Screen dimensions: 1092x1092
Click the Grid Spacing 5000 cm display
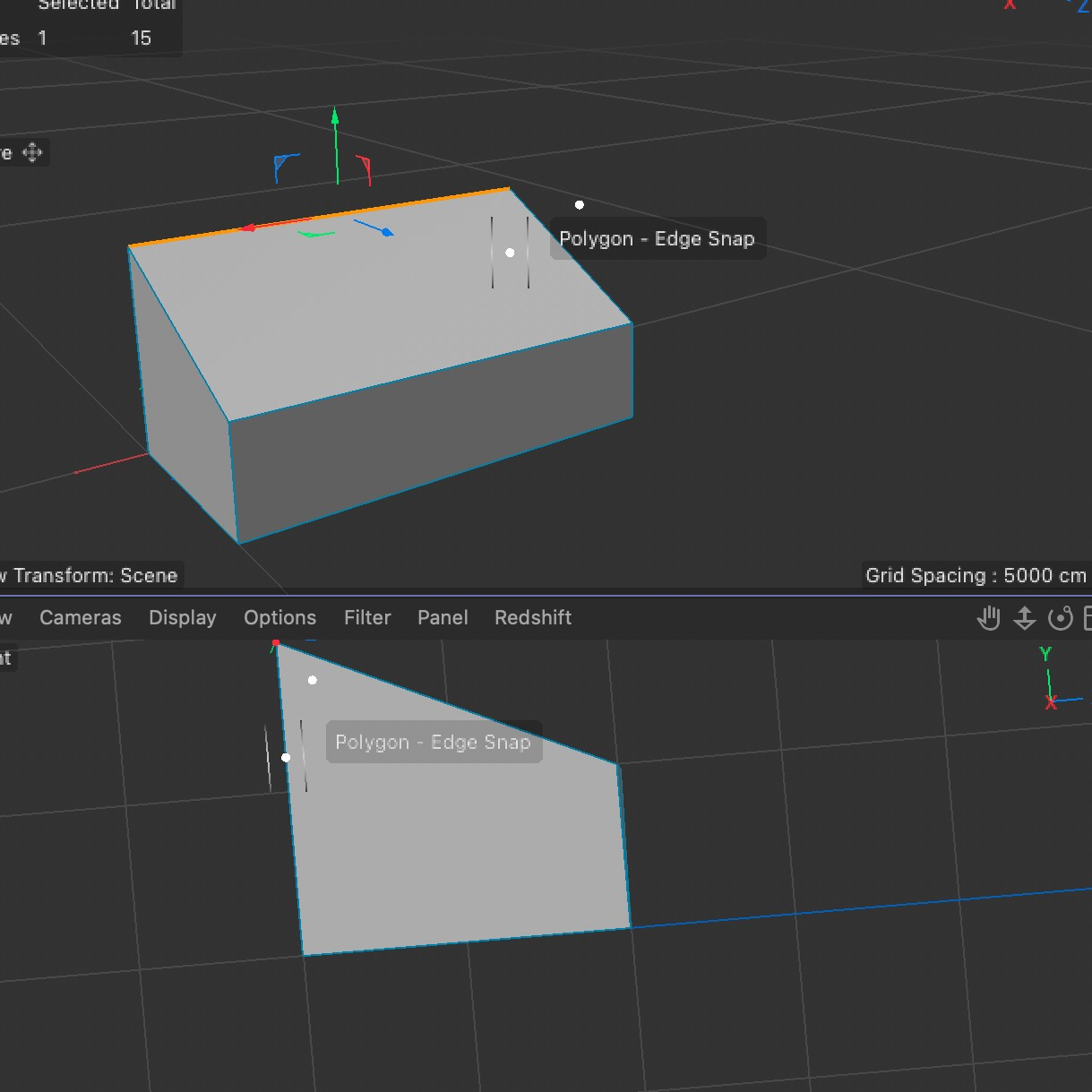point(975,575)
